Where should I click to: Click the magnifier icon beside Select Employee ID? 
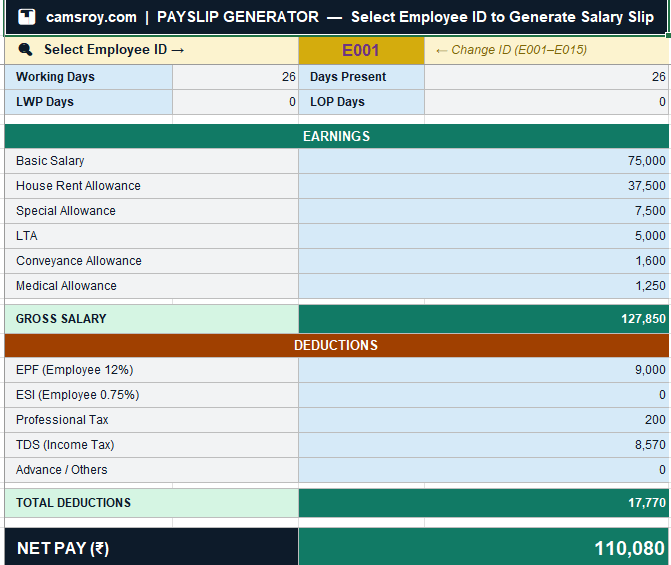(25, 50)
